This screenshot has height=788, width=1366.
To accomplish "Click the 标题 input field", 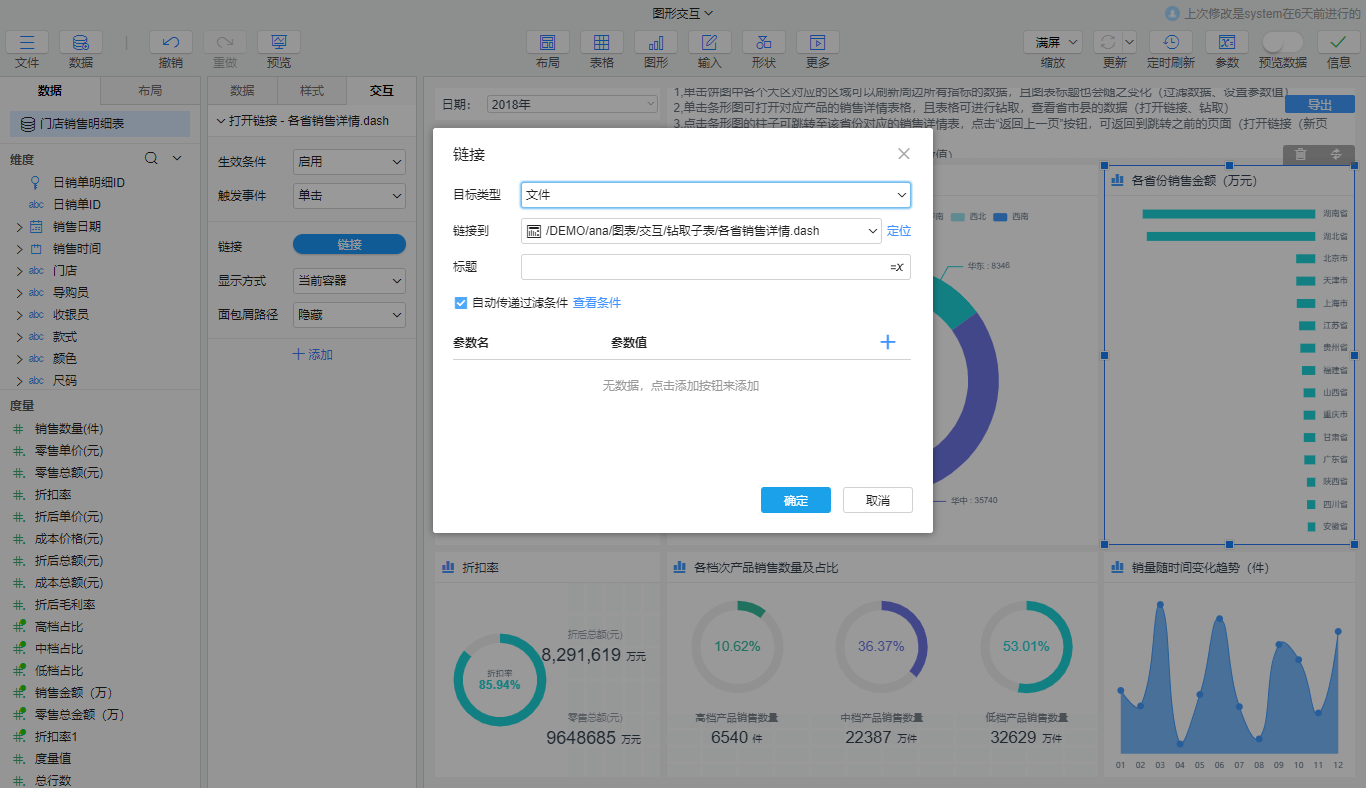I will click(703, 267).
